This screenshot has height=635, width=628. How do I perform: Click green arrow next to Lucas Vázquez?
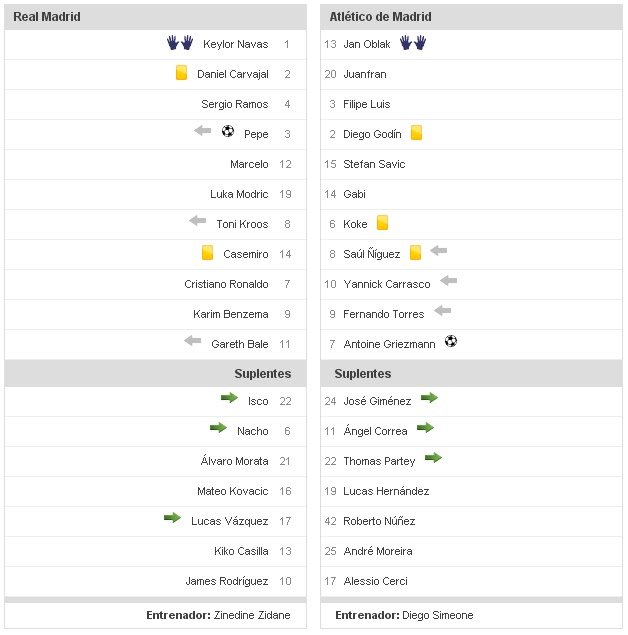(173, 518)
